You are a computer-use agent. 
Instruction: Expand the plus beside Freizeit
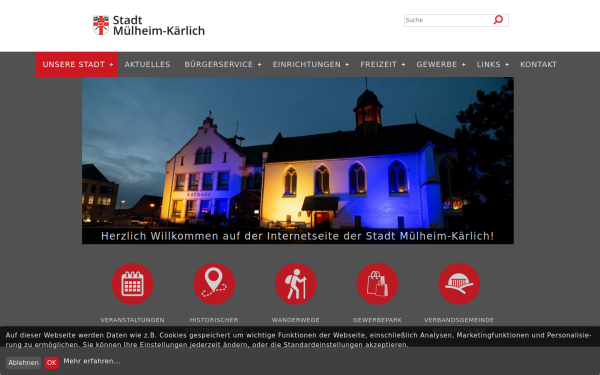tap(403, 65)
